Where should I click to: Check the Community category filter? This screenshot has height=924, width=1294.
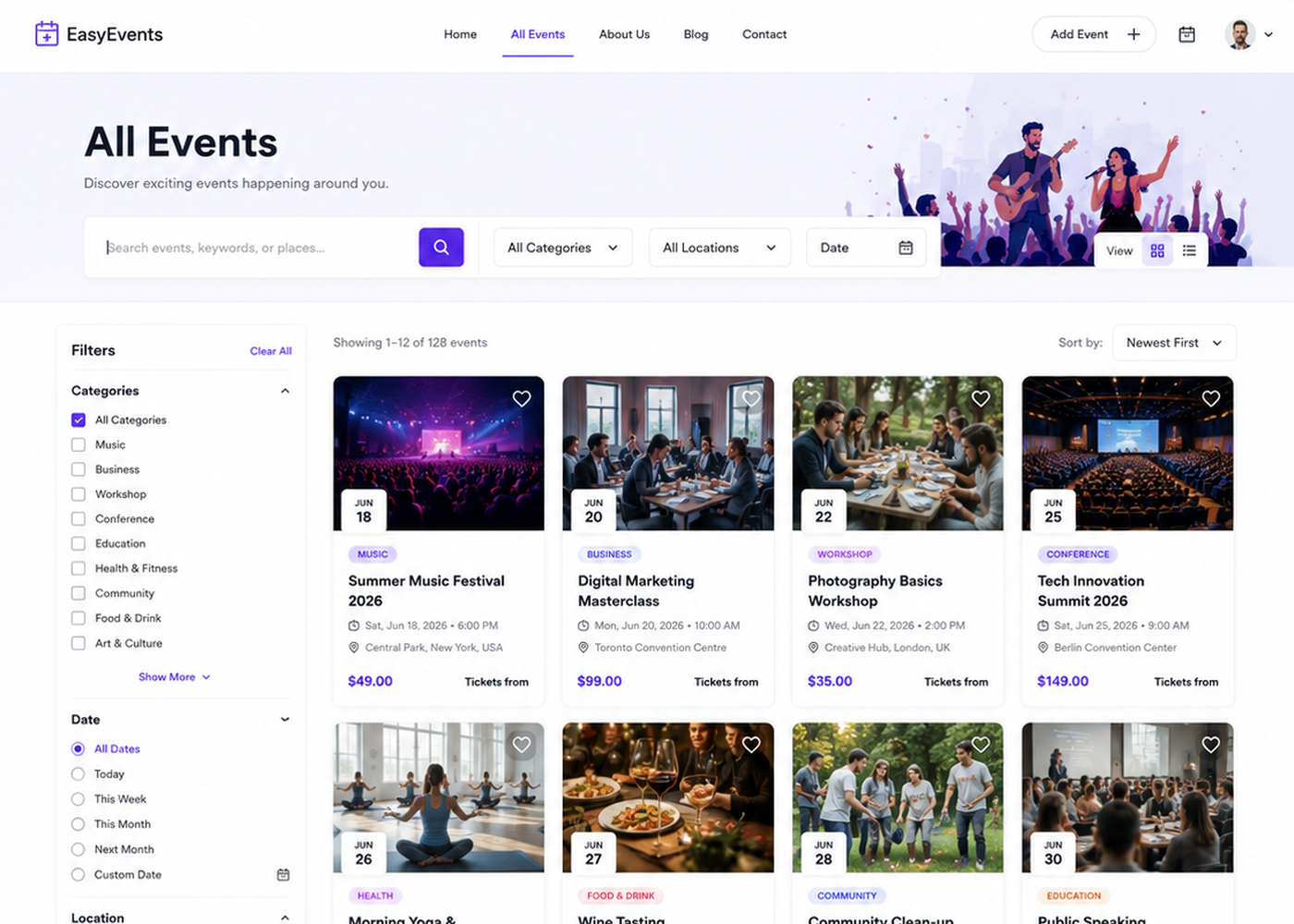pyautogui.click(x=79, y=593)
